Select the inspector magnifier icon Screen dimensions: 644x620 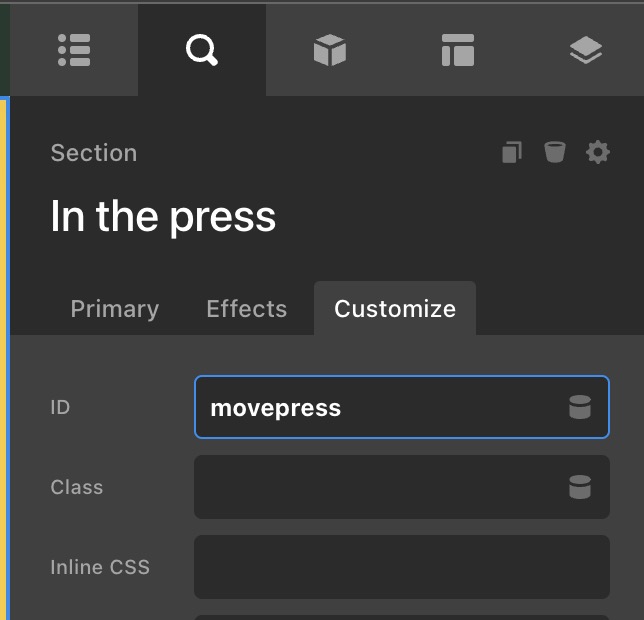(x=202, y=50)
